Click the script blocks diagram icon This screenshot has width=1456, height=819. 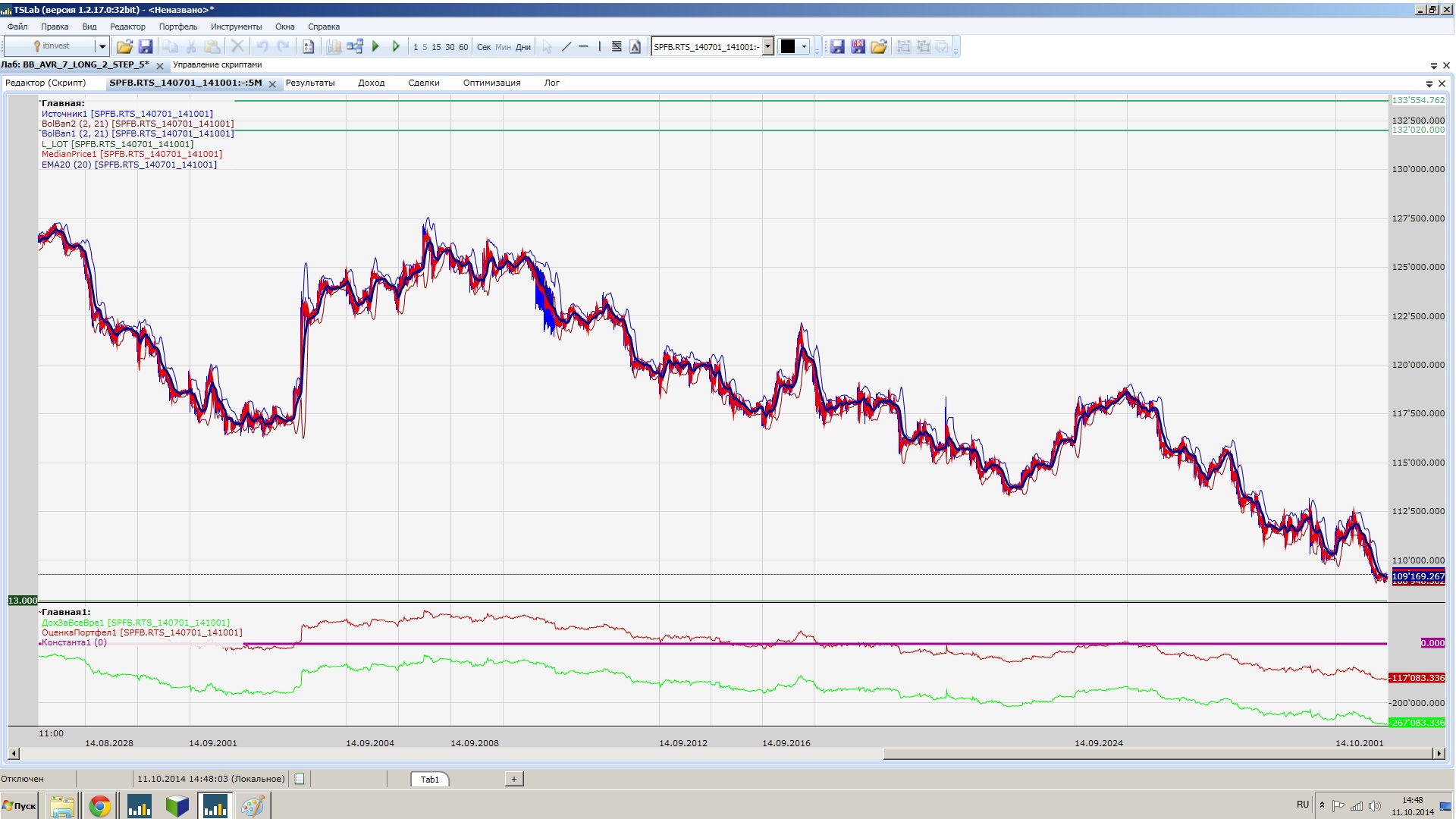pos(355,47)
